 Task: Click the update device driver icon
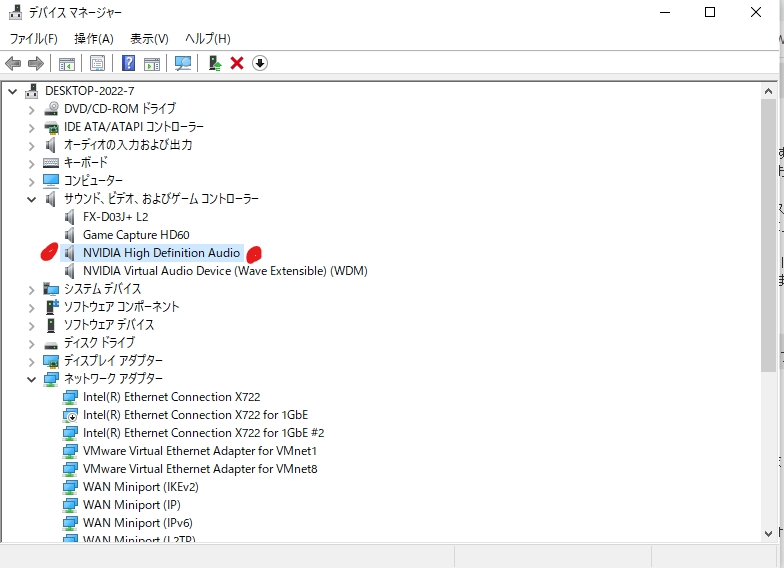(214, 63)
